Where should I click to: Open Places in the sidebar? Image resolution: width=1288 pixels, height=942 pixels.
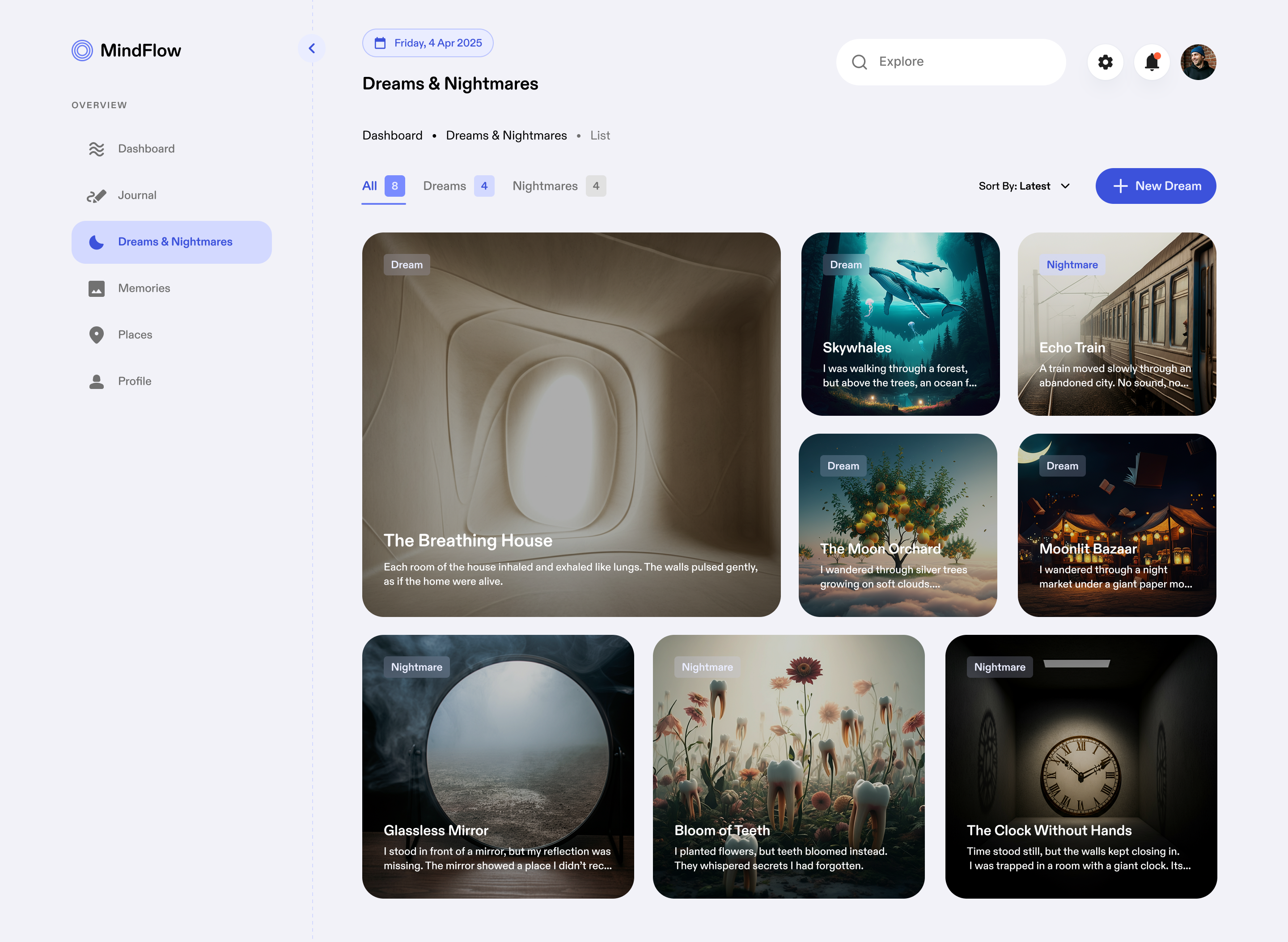(172, 335)
